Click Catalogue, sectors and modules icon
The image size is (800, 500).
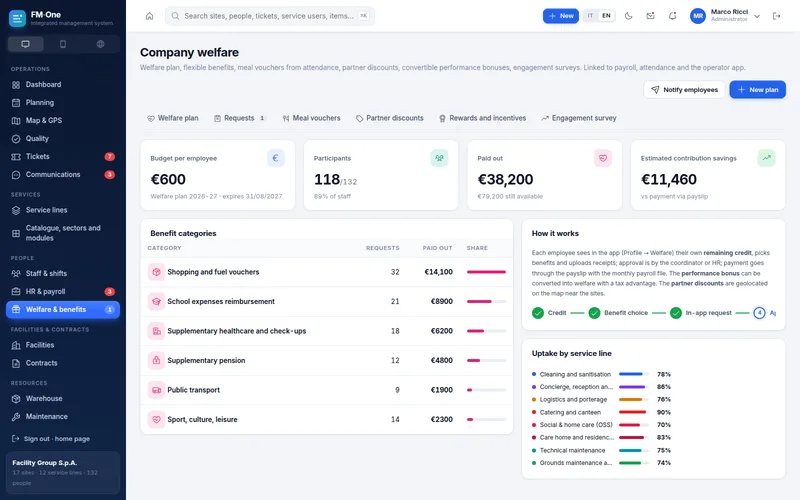point(16,233)
